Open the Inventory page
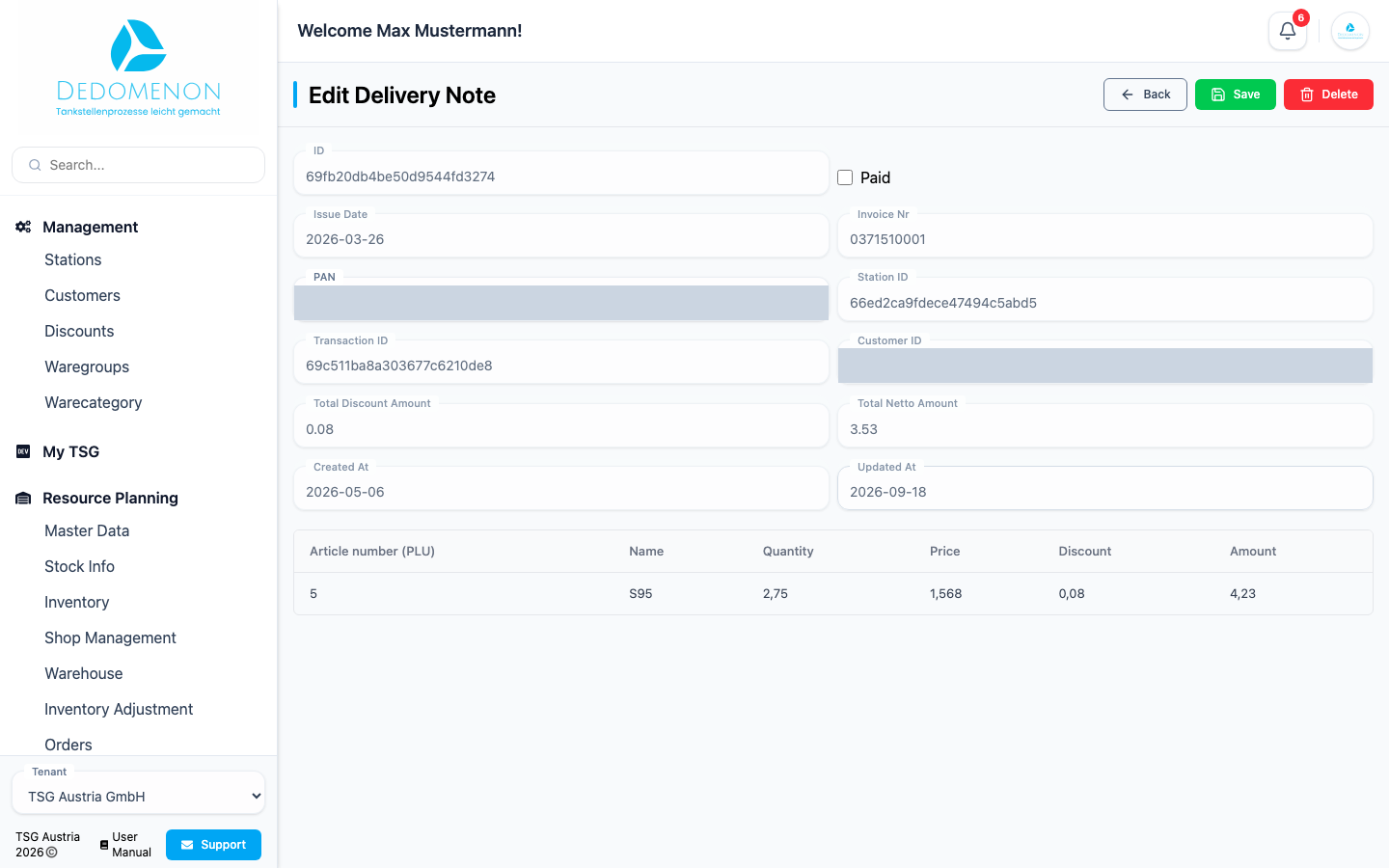This screenshot has width=1389, height=868. [x=77, y=602]
